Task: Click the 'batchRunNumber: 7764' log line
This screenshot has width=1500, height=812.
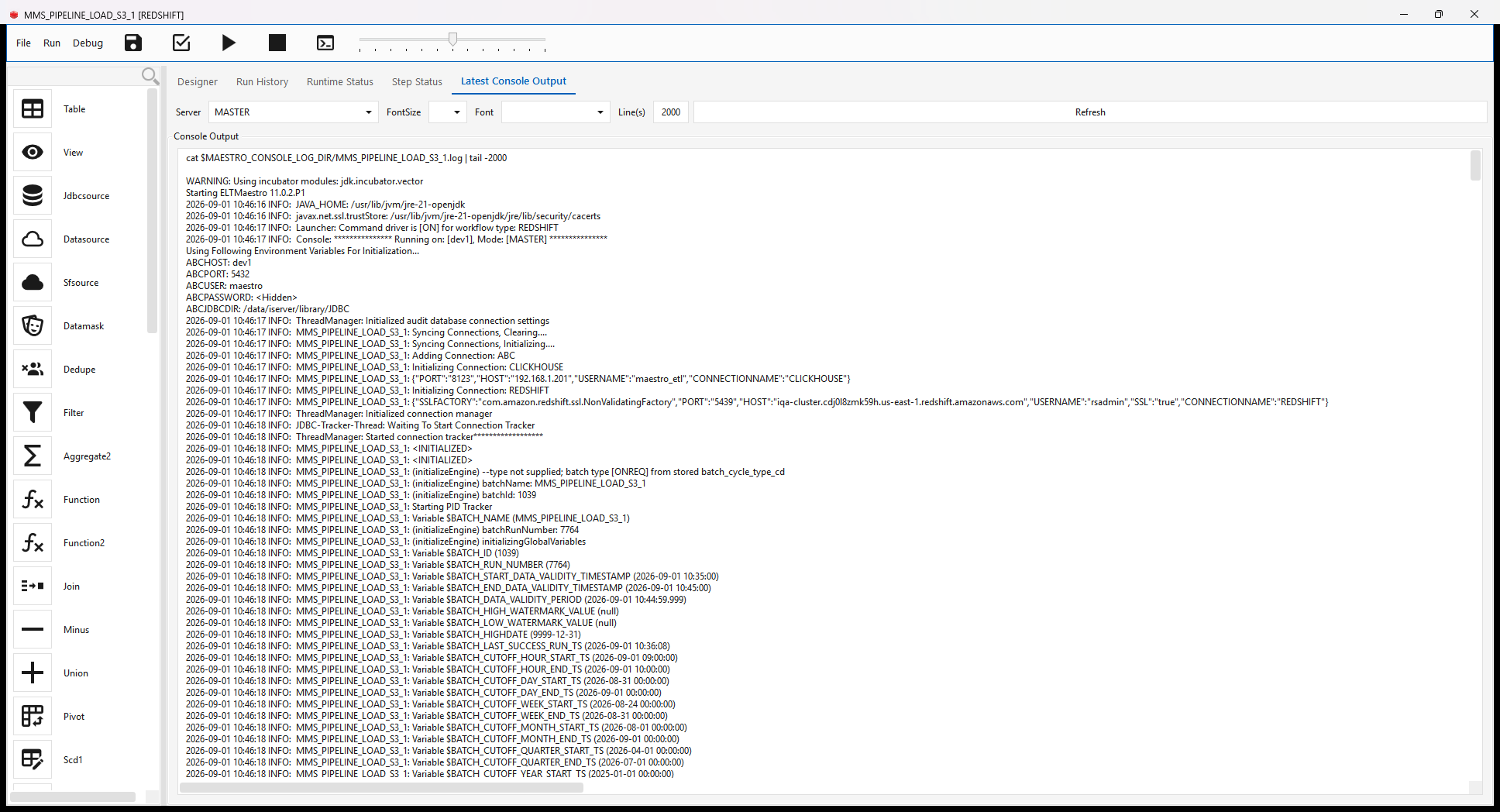Action: (x=382, y=530)
